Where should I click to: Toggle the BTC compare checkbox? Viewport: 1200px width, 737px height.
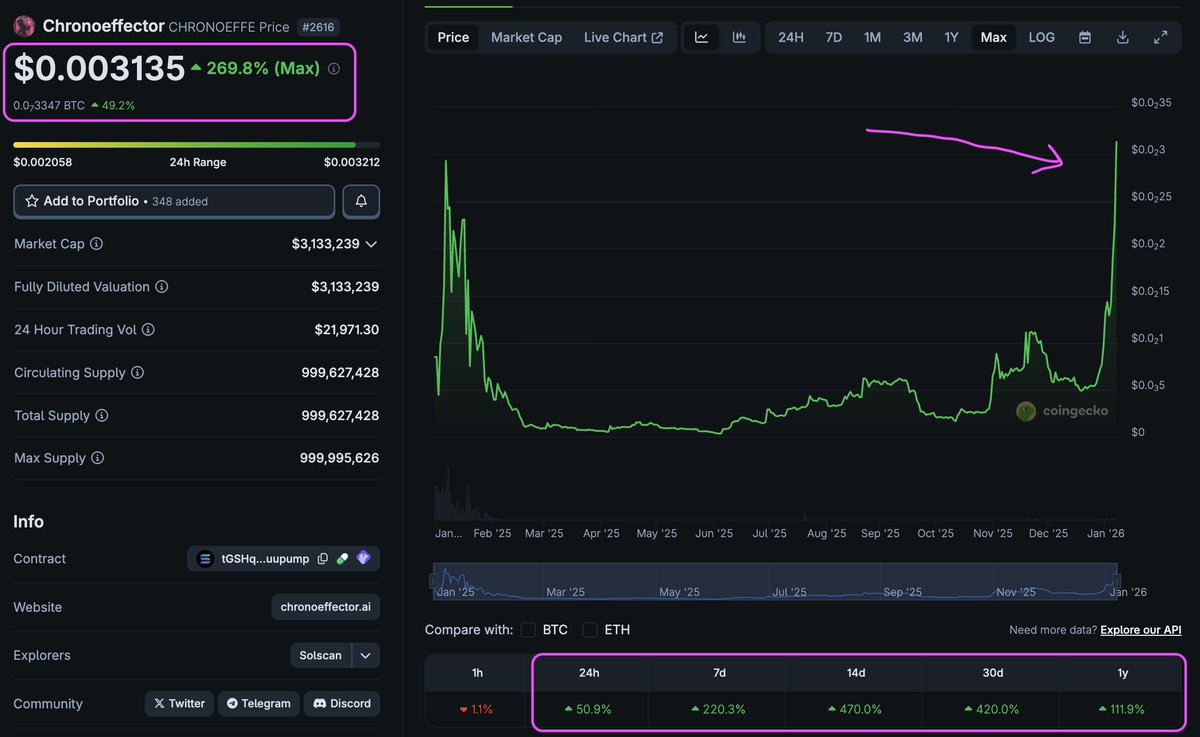point(530,630)
